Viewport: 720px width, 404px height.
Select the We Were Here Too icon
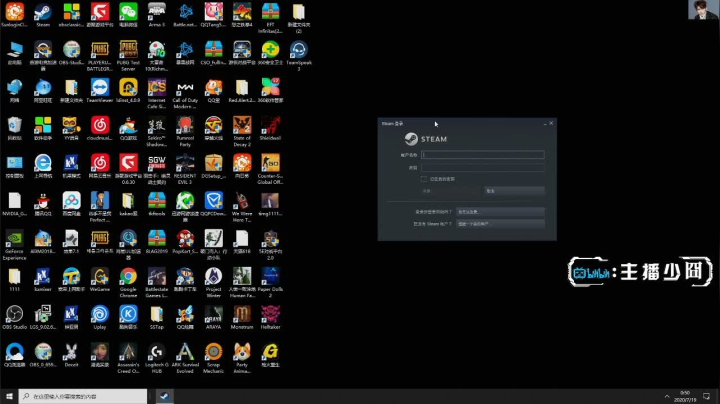click(x=242, y=207)
